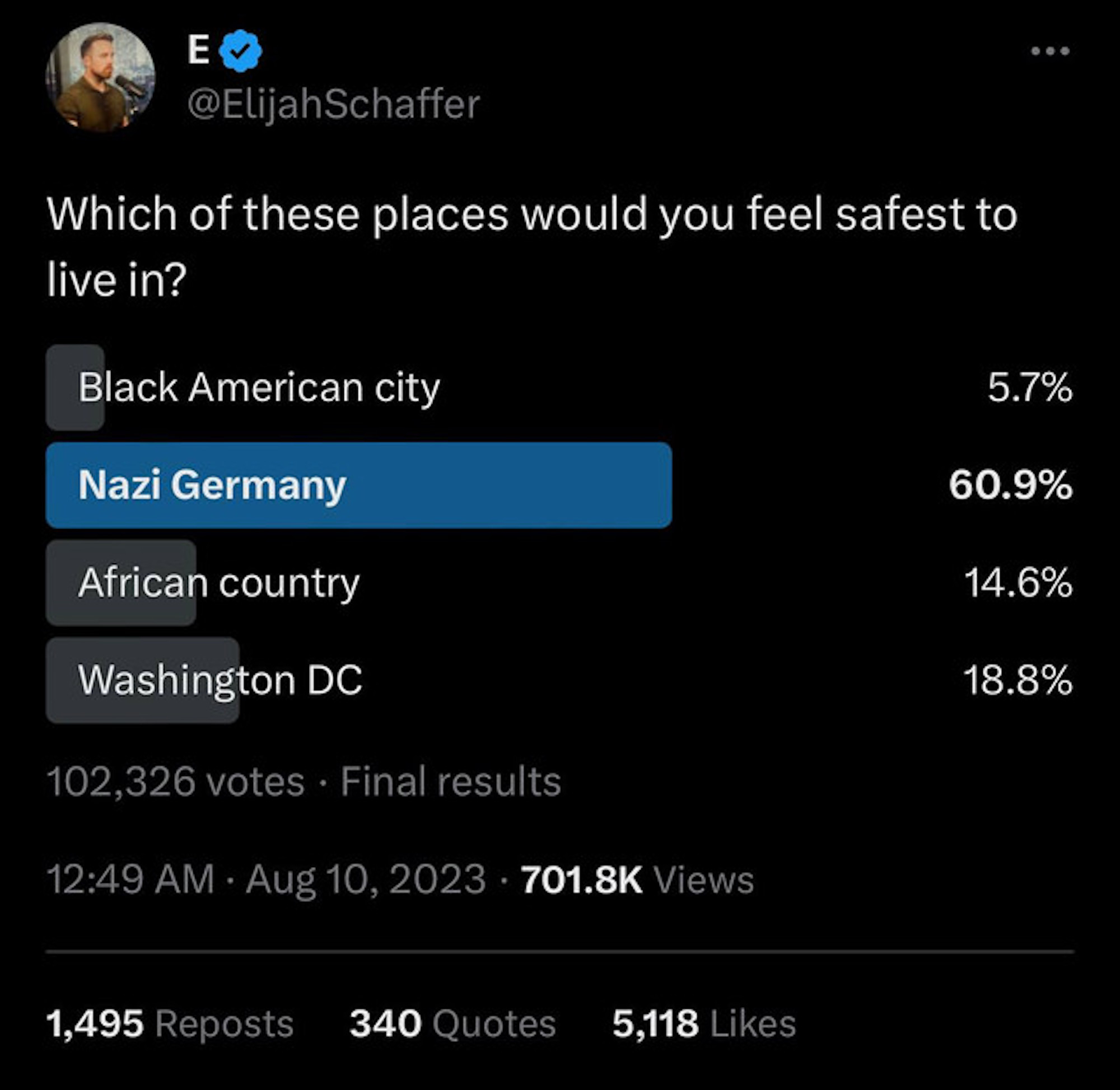Open the profile avatar photo

[x=100, y=77]
